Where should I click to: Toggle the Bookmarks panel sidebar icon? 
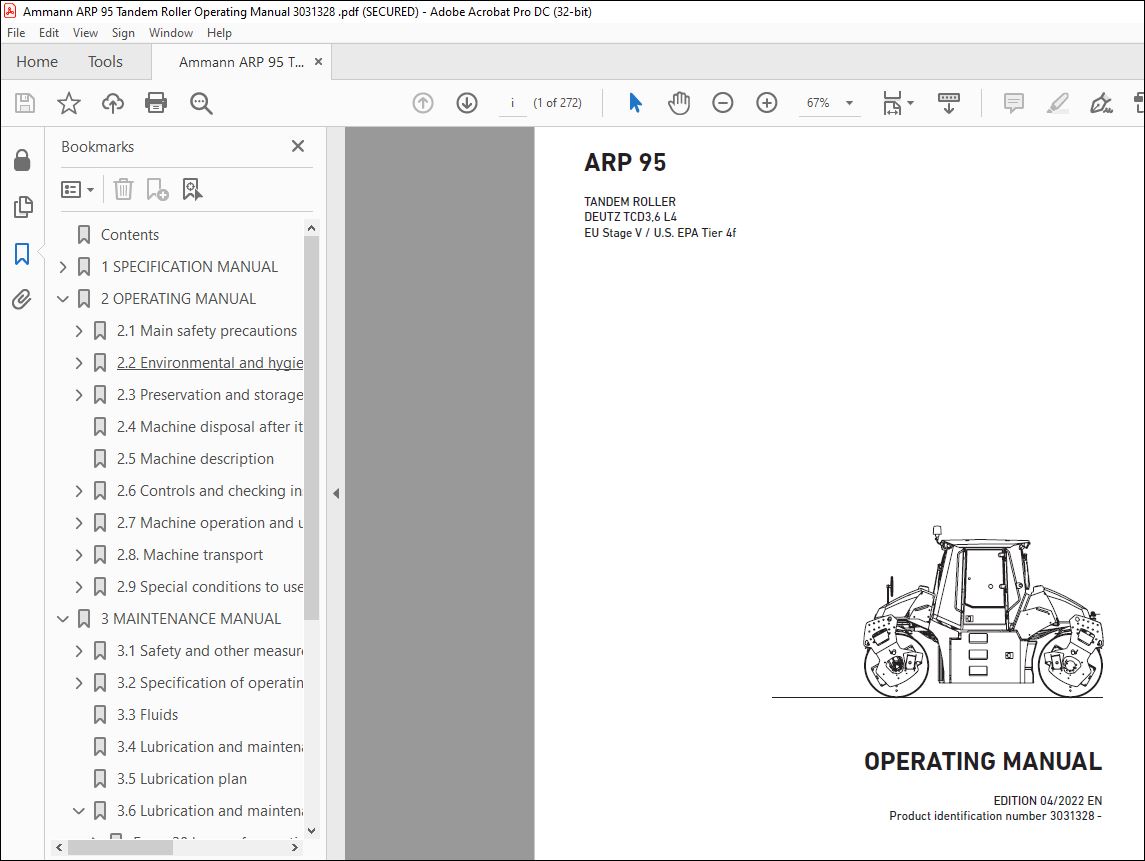[x=22, y=254]
